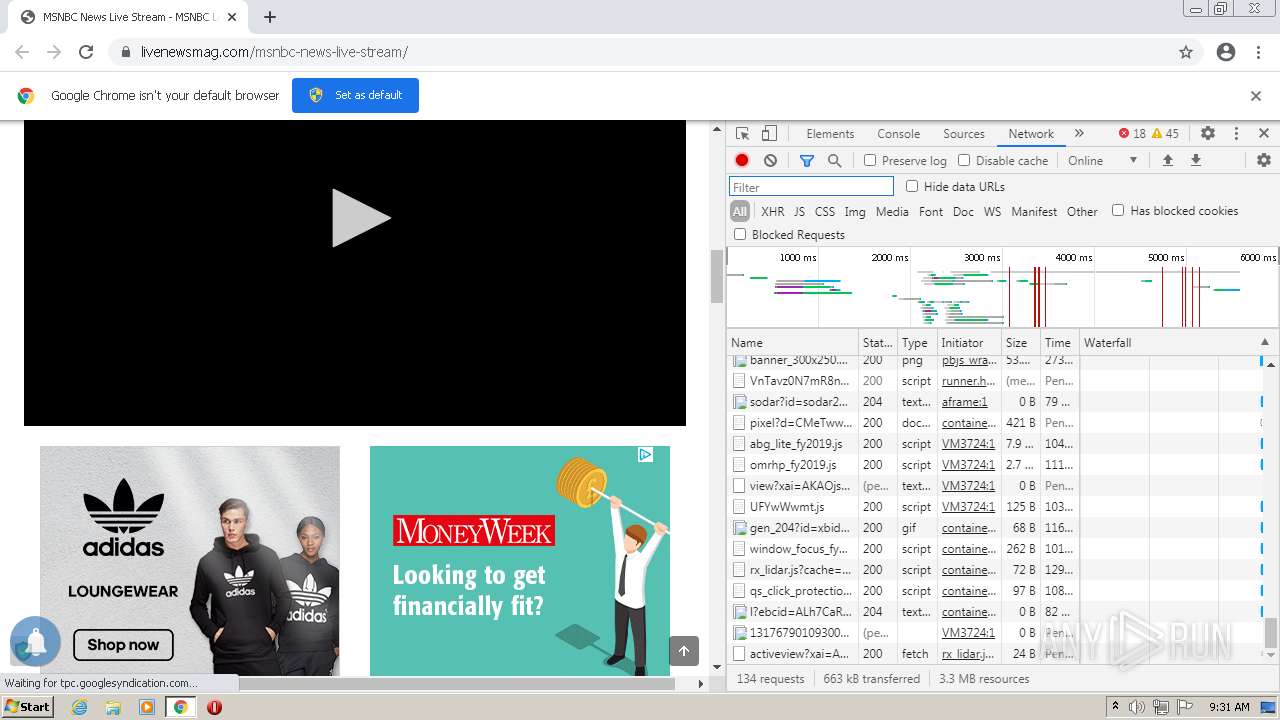
Task: Switch to the Elements tab
Action: (830, 133)
